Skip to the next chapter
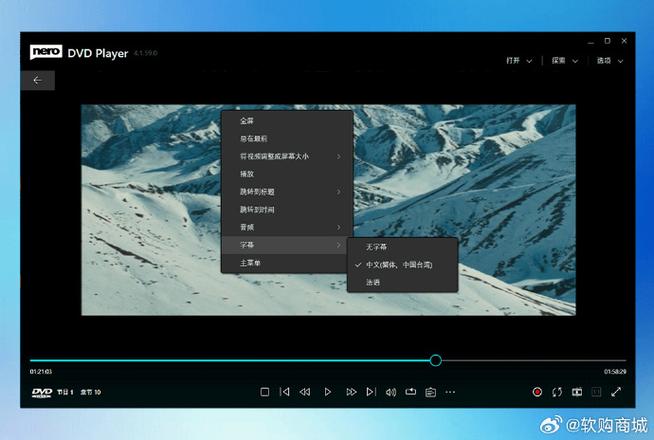 [371, 392]
